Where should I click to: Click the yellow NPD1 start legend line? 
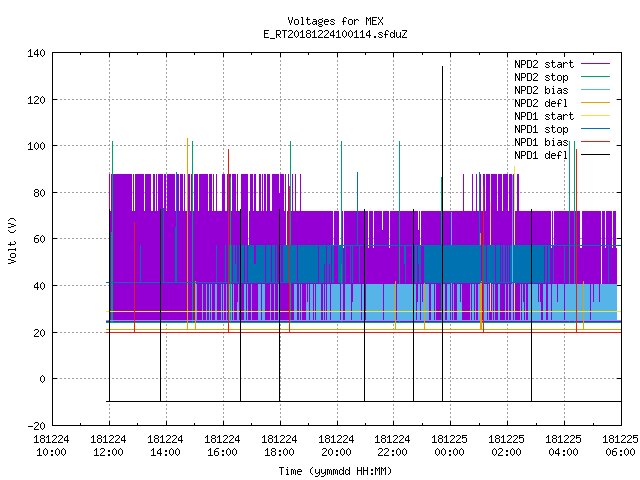pyautogui.click(x=595, y=116)
